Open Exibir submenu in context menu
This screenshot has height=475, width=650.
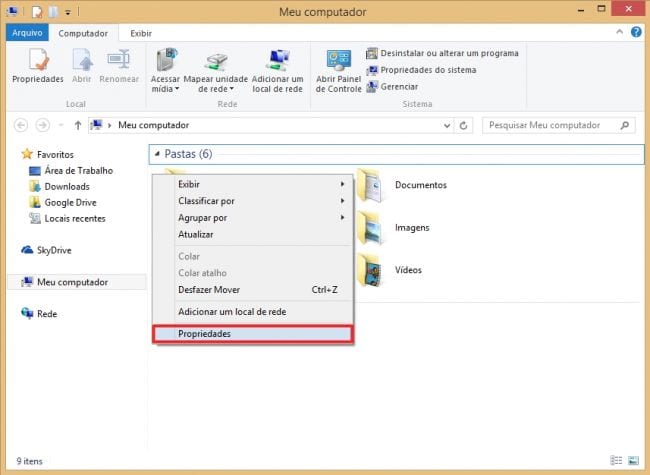click(x=253, y=184)
